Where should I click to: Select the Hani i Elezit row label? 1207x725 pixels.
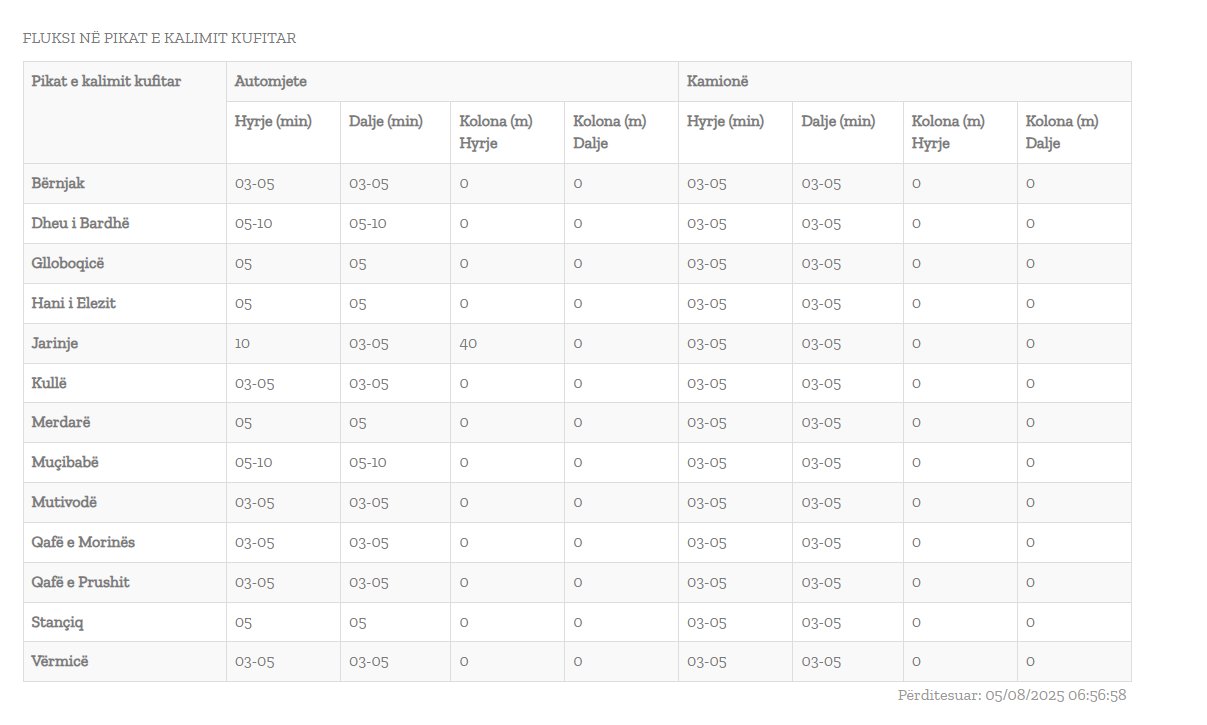[x=73, y=303]
